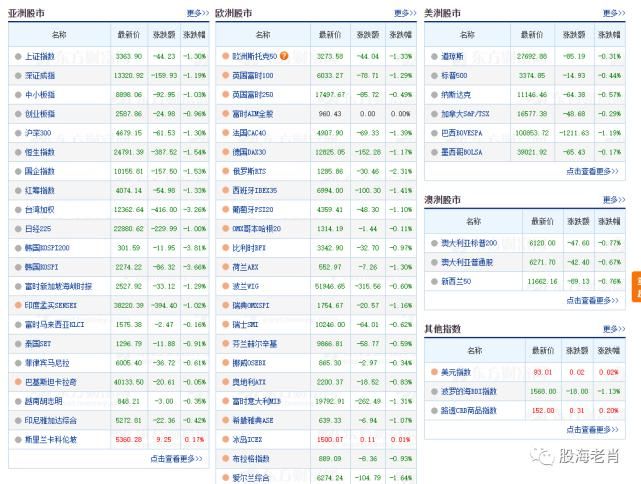Viewport: 641px width, 484px height.
Task: Click the 比利时BFX index name
Action: pyautogui.click(x=249, y=248)
